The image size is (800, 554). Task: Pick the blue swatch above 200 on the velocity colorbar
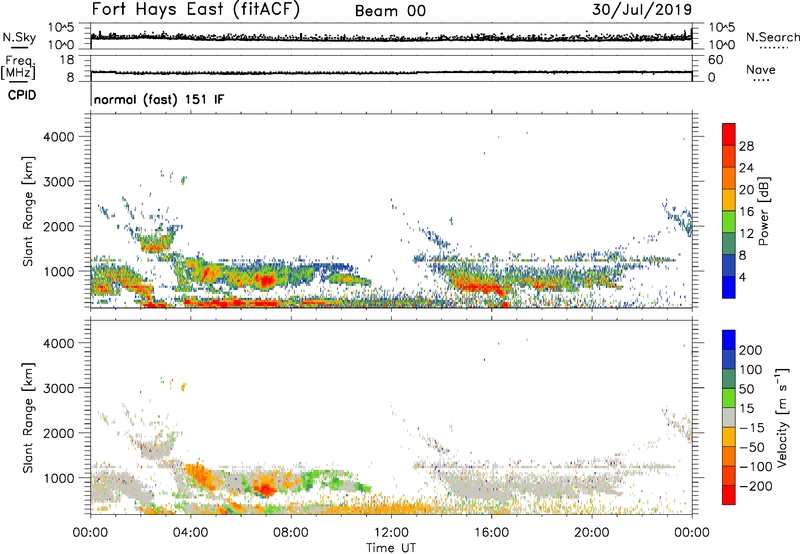[x=729, y=340]
